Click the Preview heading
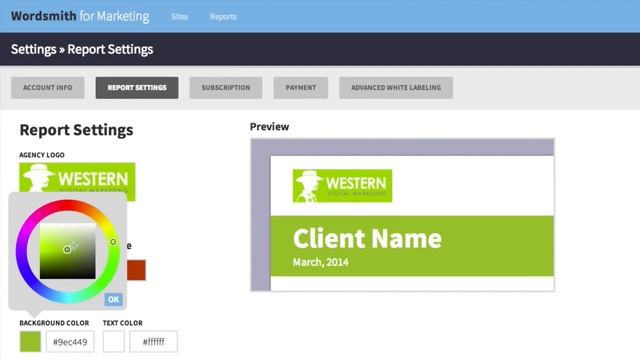The height and width of the screenshot is (360, 640). tap(269, 127)
